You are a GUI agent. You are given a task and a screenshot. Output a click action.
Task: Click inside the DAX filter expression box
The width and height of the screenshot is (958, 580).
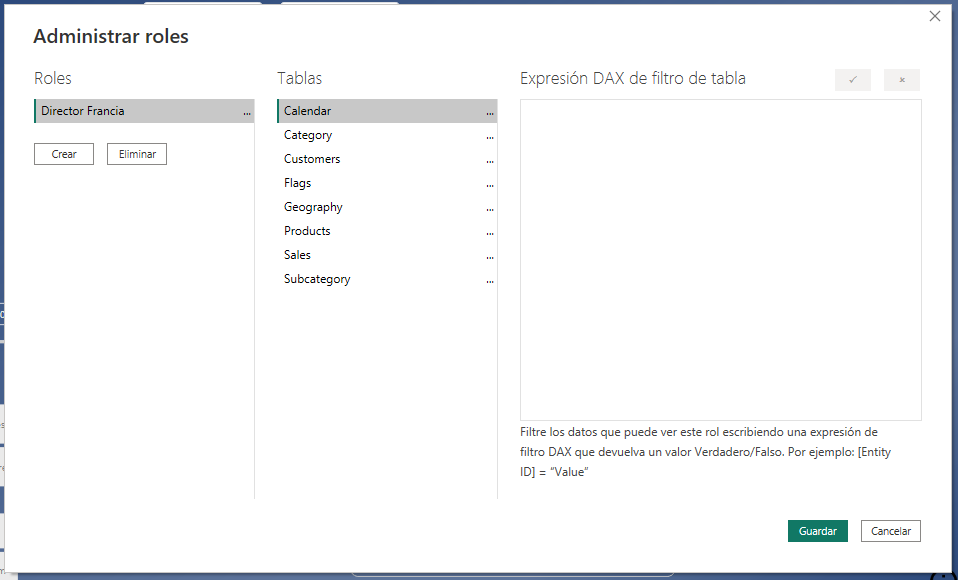pos(720,259)
